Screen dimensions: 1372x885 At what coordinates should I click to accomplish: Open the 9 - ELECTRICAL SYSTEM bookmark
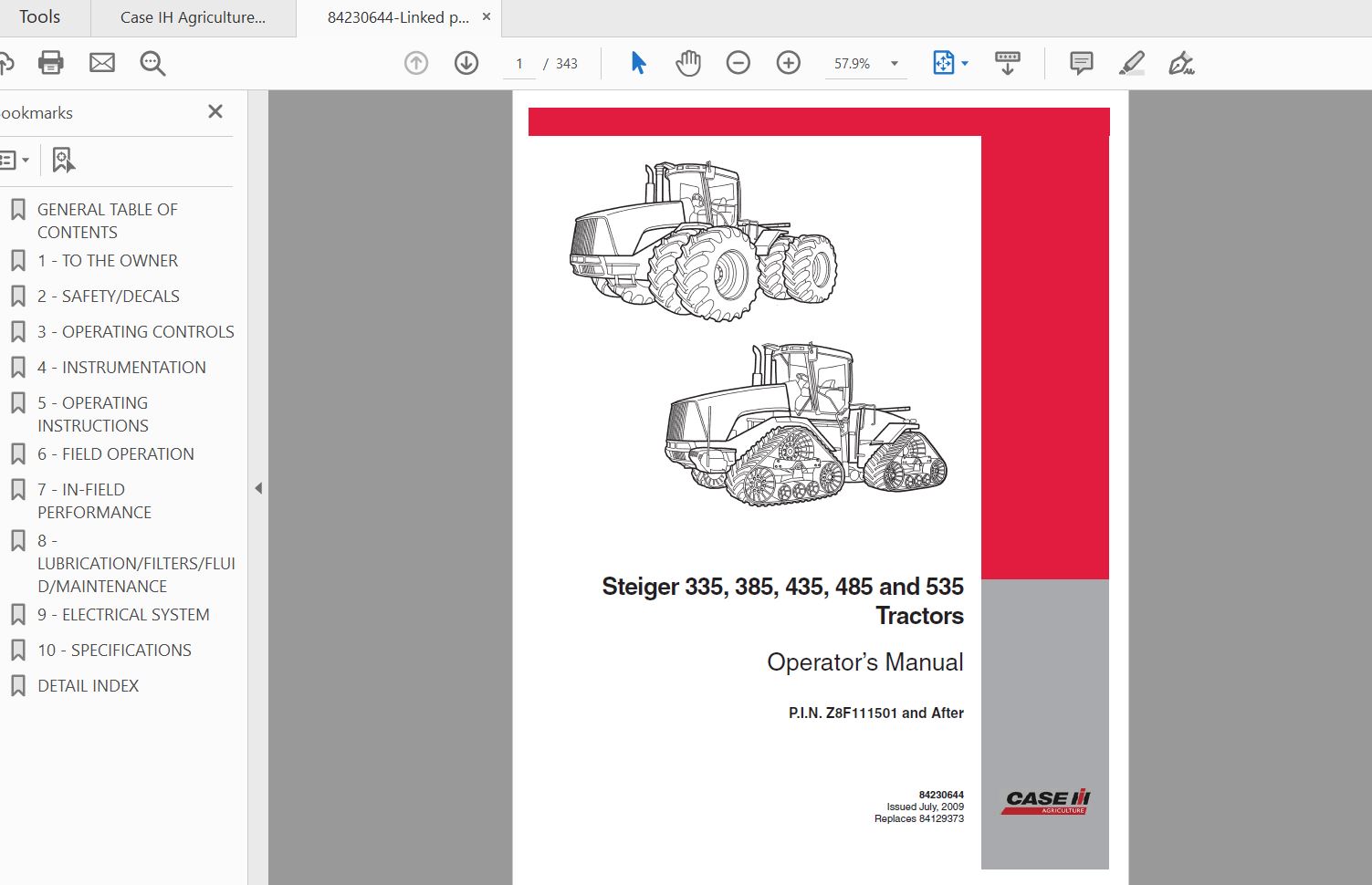coord(123,615)
